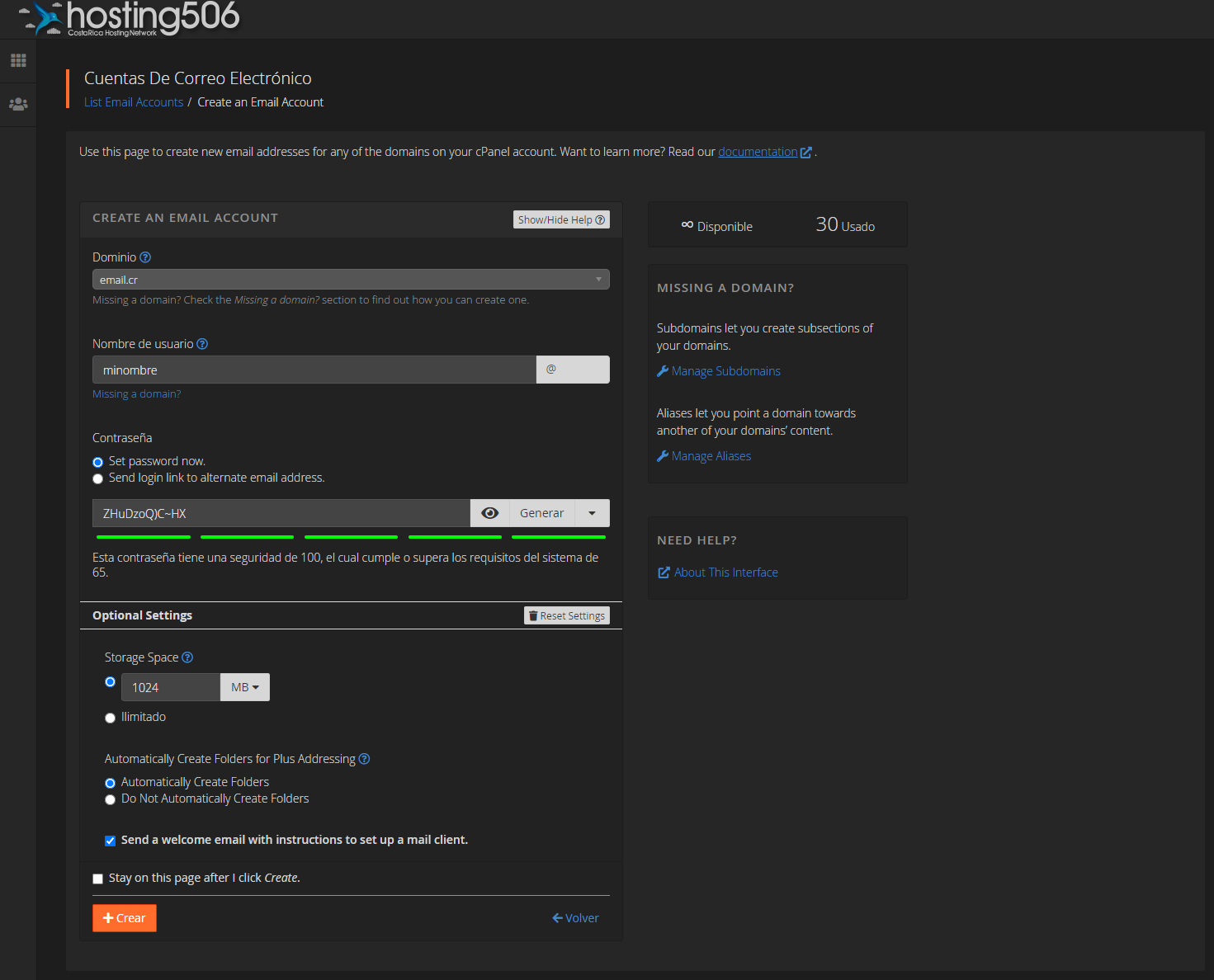
Task: Open the documentation link
Action: [x=758, y=151]
